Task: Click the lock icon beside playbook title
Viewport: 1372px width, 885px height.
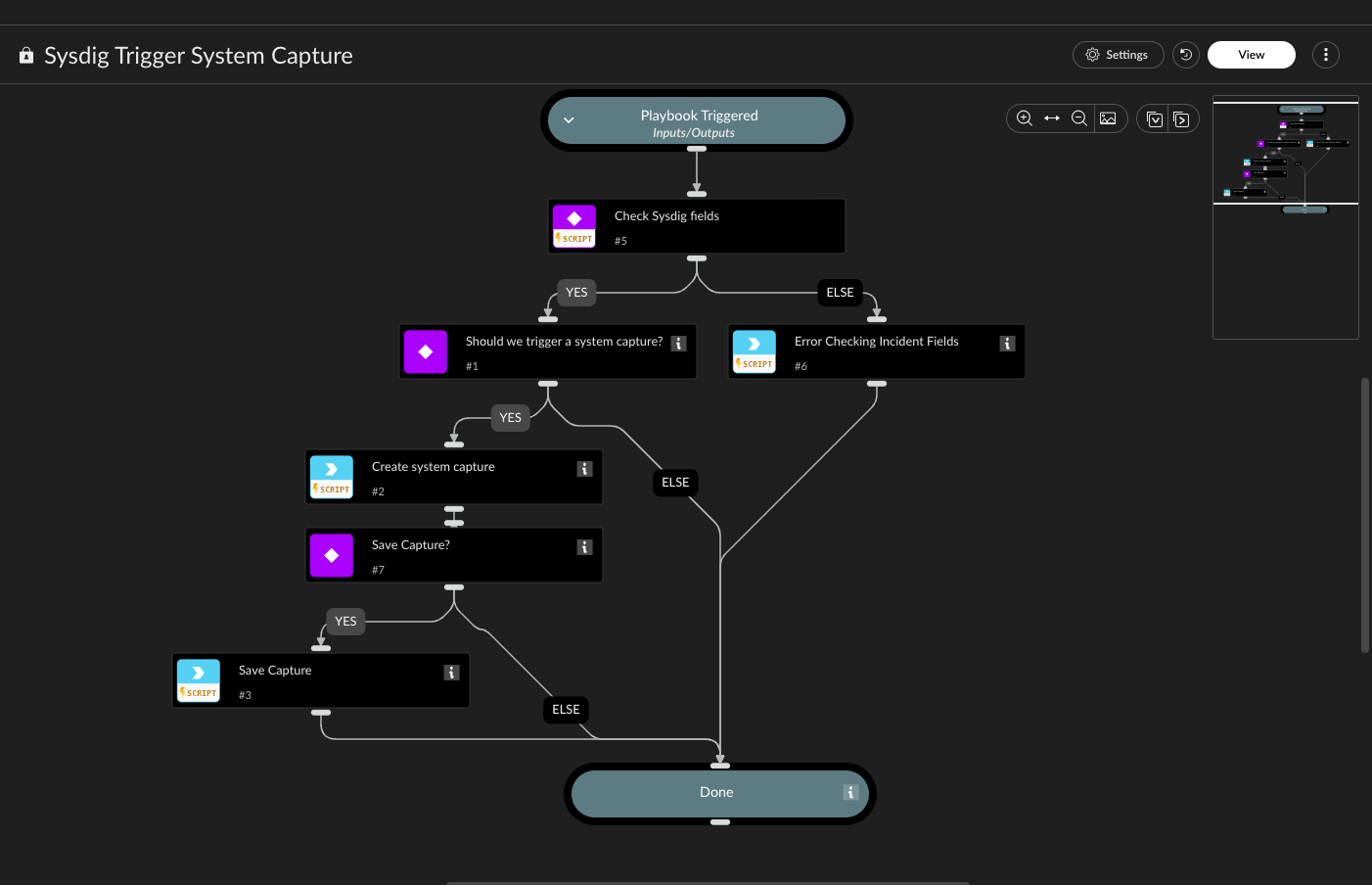Action: pyautogui.click(x=26, y=56)
